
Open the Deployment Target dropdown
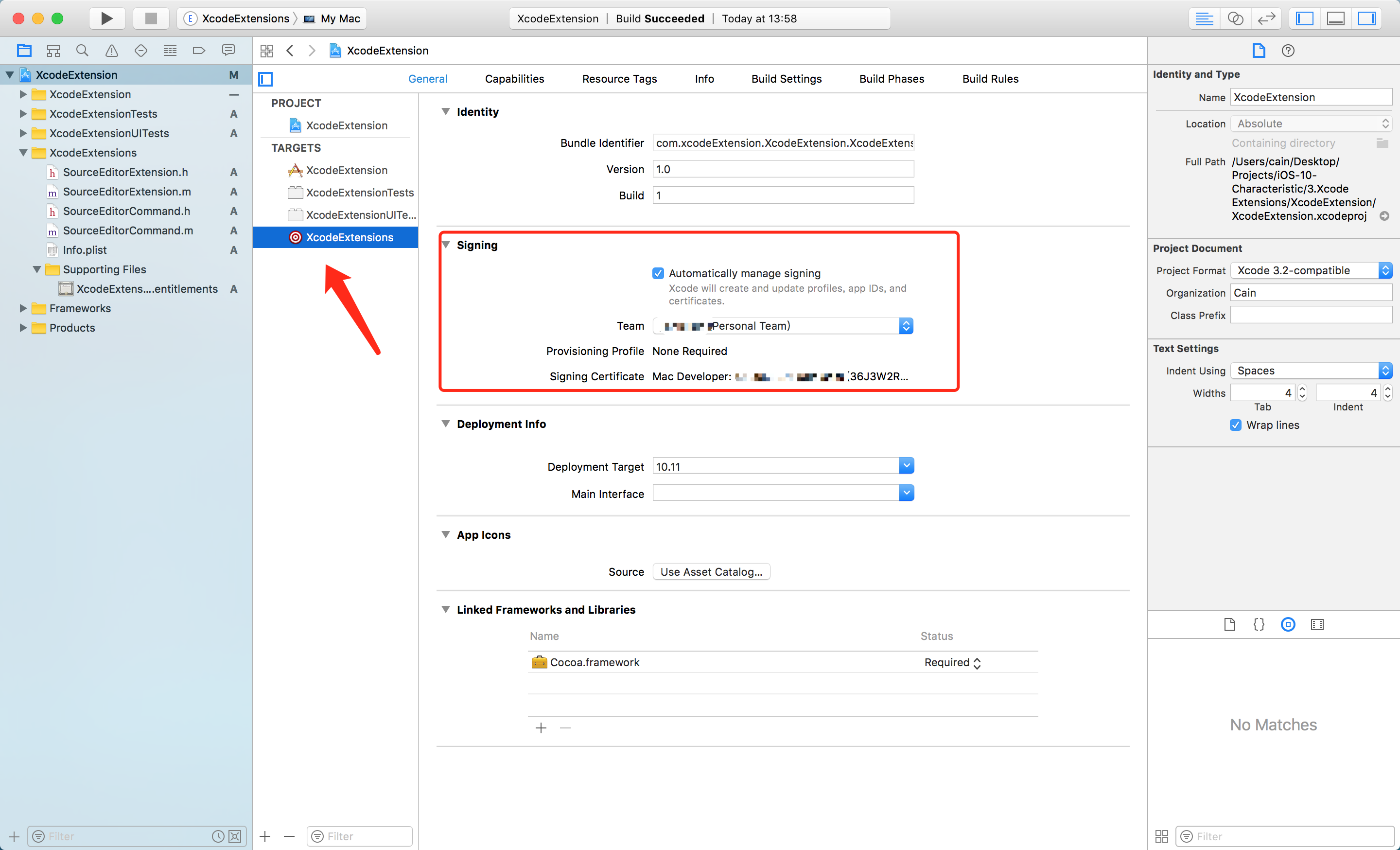tap(906, 466)
